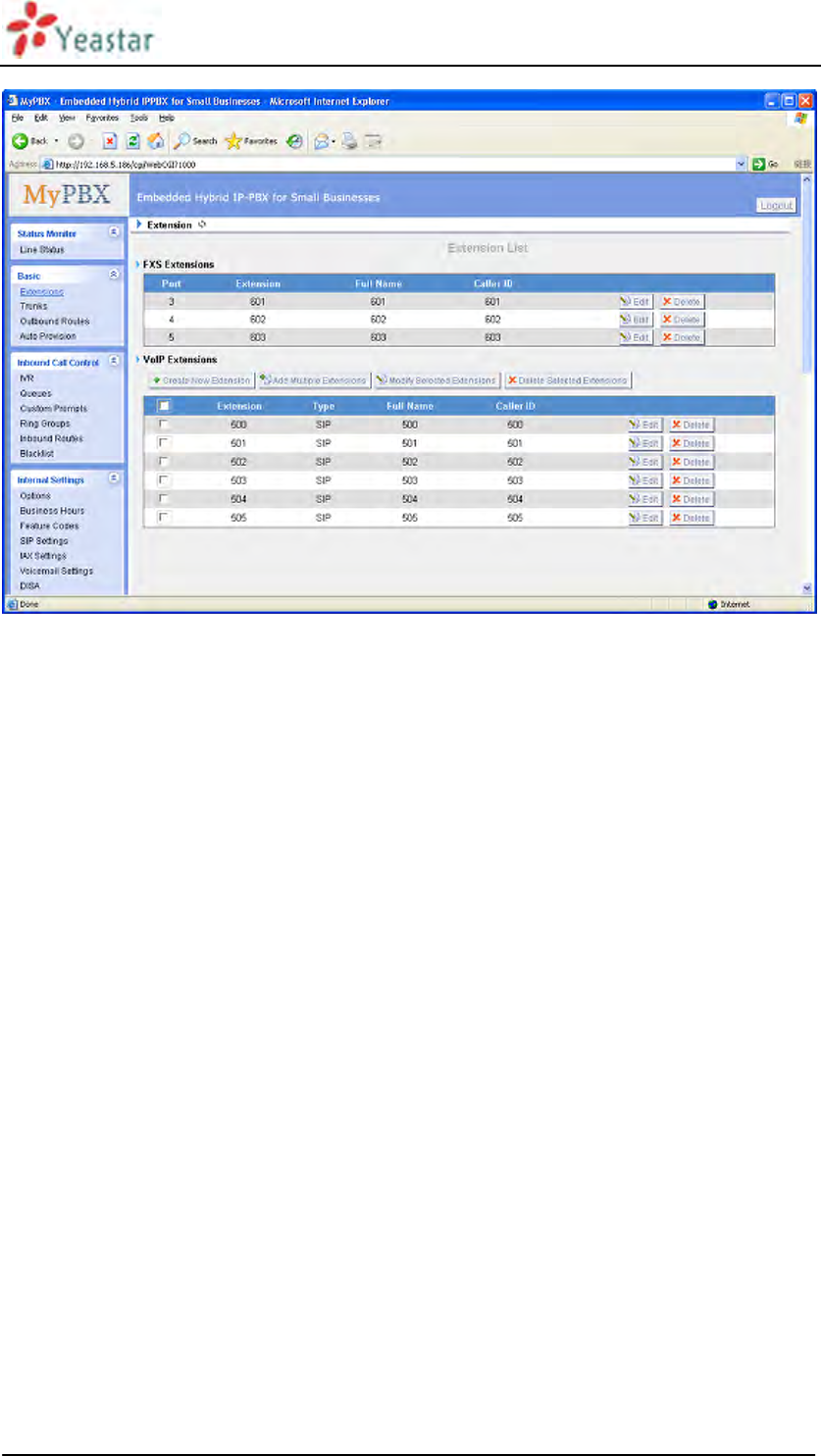Edit FXS extension 603 on port 5
Screen dimensions: 821x1456
(x=636, y=337)
